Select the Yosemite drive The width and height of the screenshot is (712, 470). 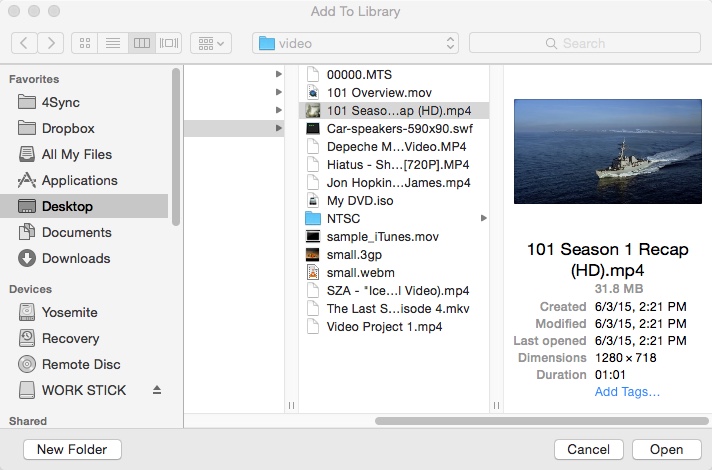coord(84,312)
